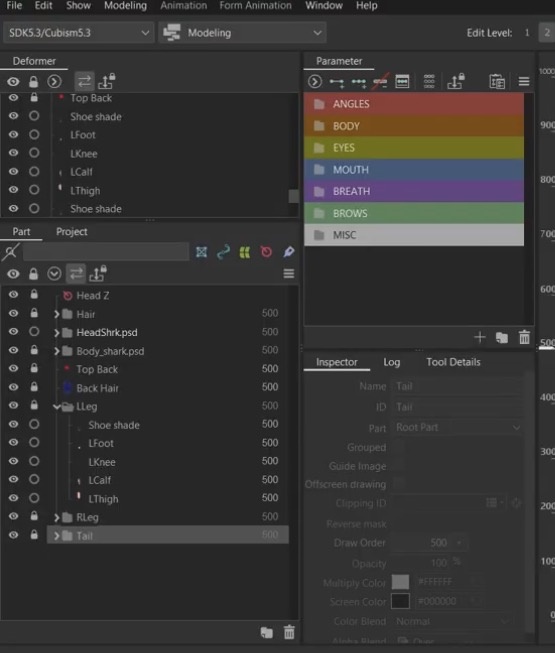Toggle the lock on the Back Hair part
Screen dimensions: 555x653
[34, 387]
